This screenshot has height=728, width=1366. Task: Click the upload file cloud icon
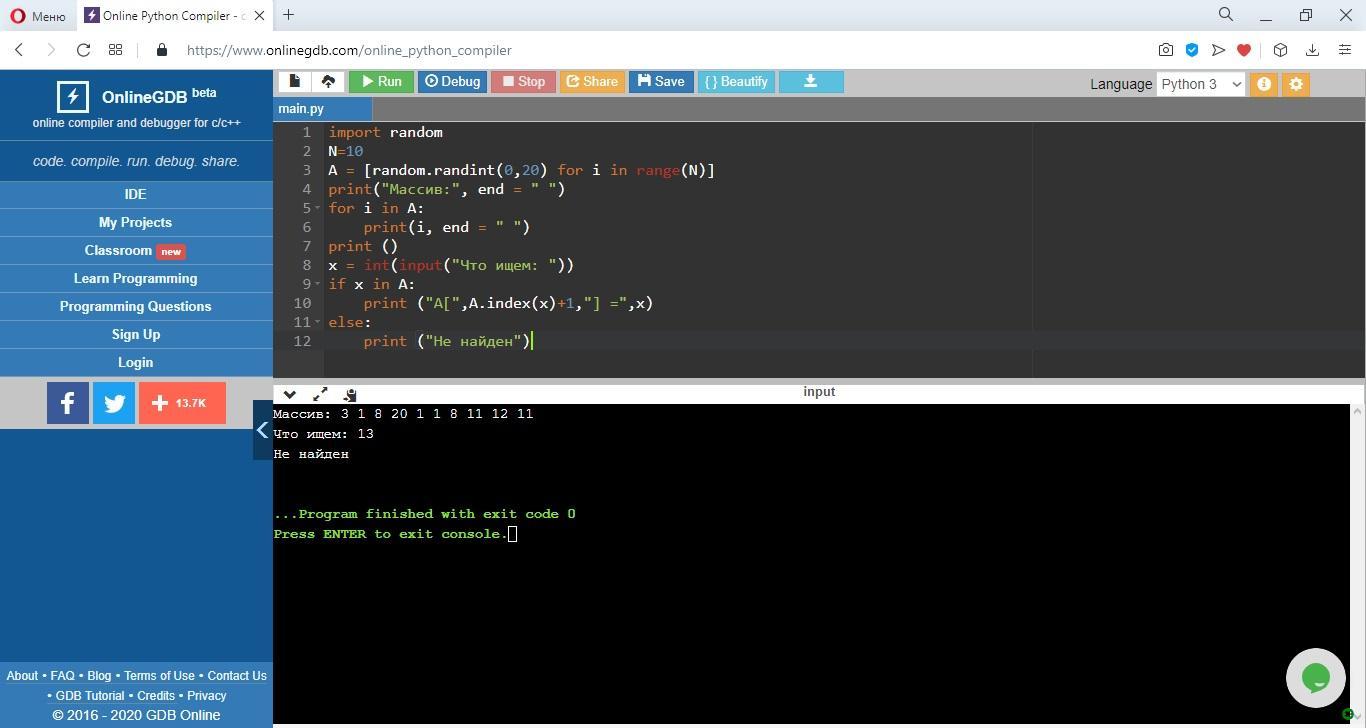328,82
